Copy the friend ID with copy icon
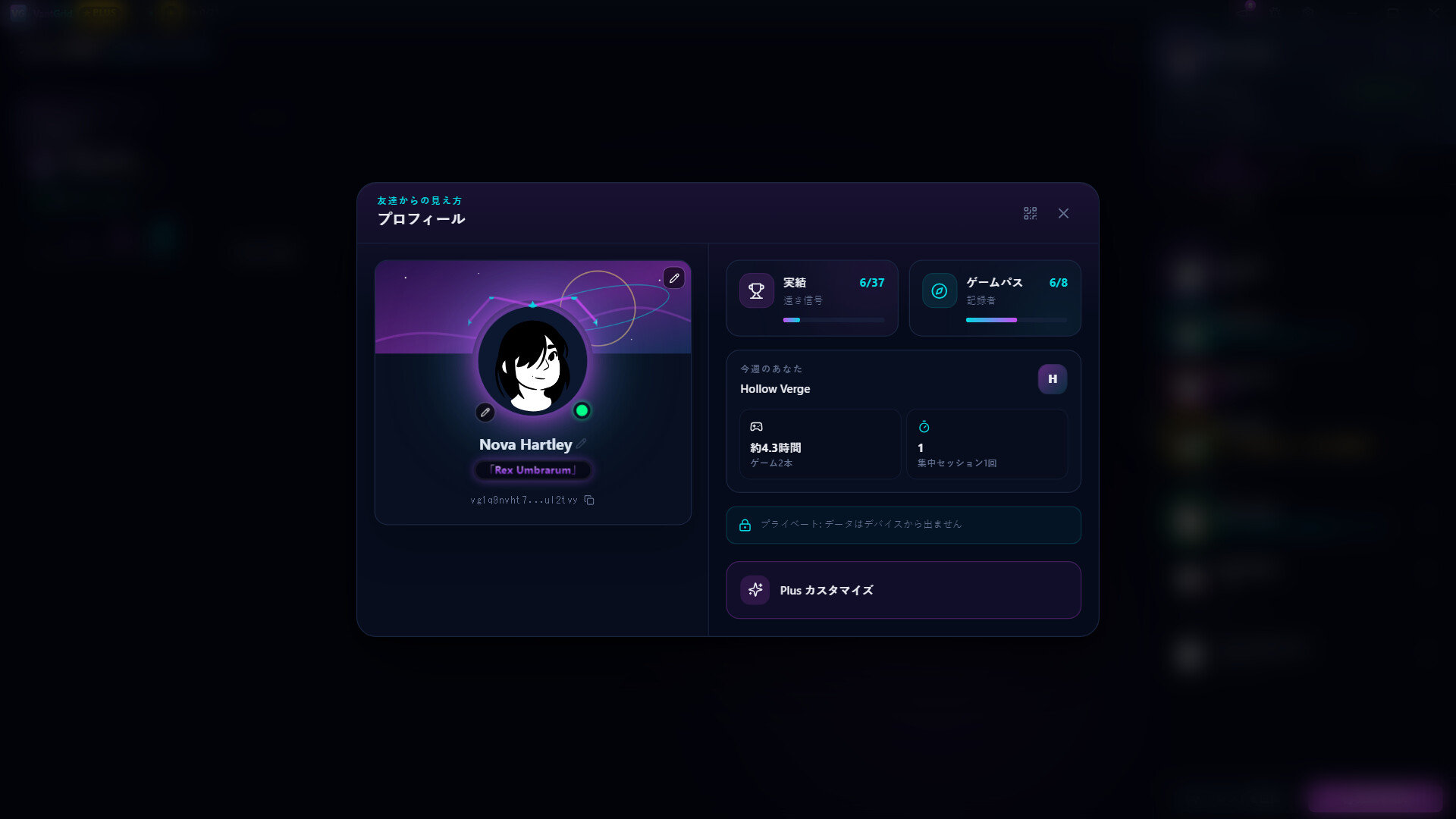The image size is (1456, 819). tap(589, 500)
